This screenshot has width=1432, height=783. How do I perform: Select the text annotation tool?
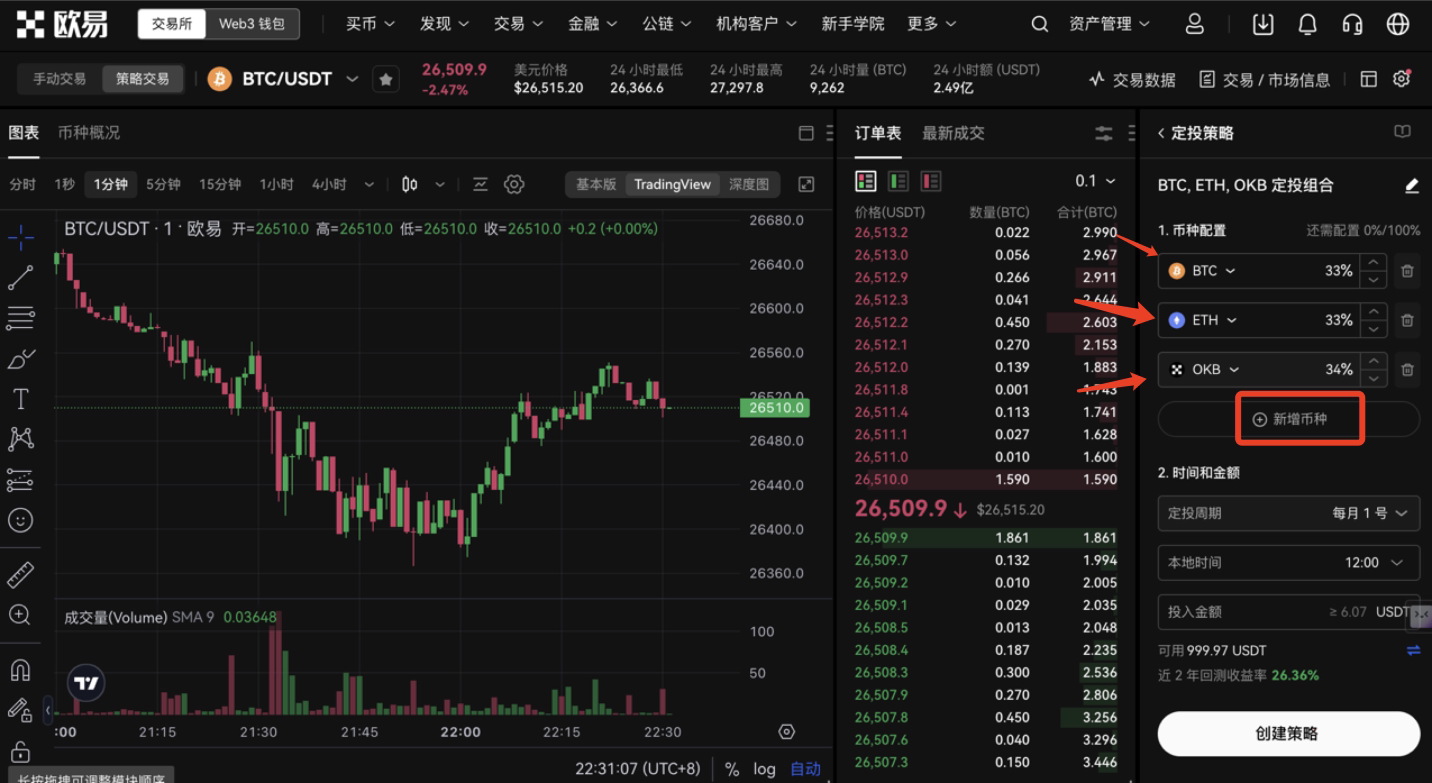pyautogui.click(x=20, y=399)
